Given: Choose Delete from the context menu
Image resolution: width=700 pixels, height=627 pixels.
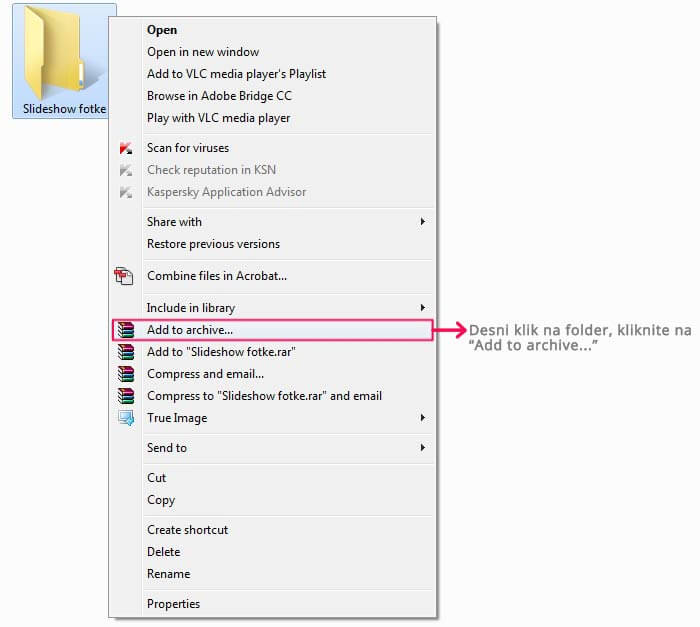Looking at the screenshot, I should pyautogui.click(x=164, y=552).
